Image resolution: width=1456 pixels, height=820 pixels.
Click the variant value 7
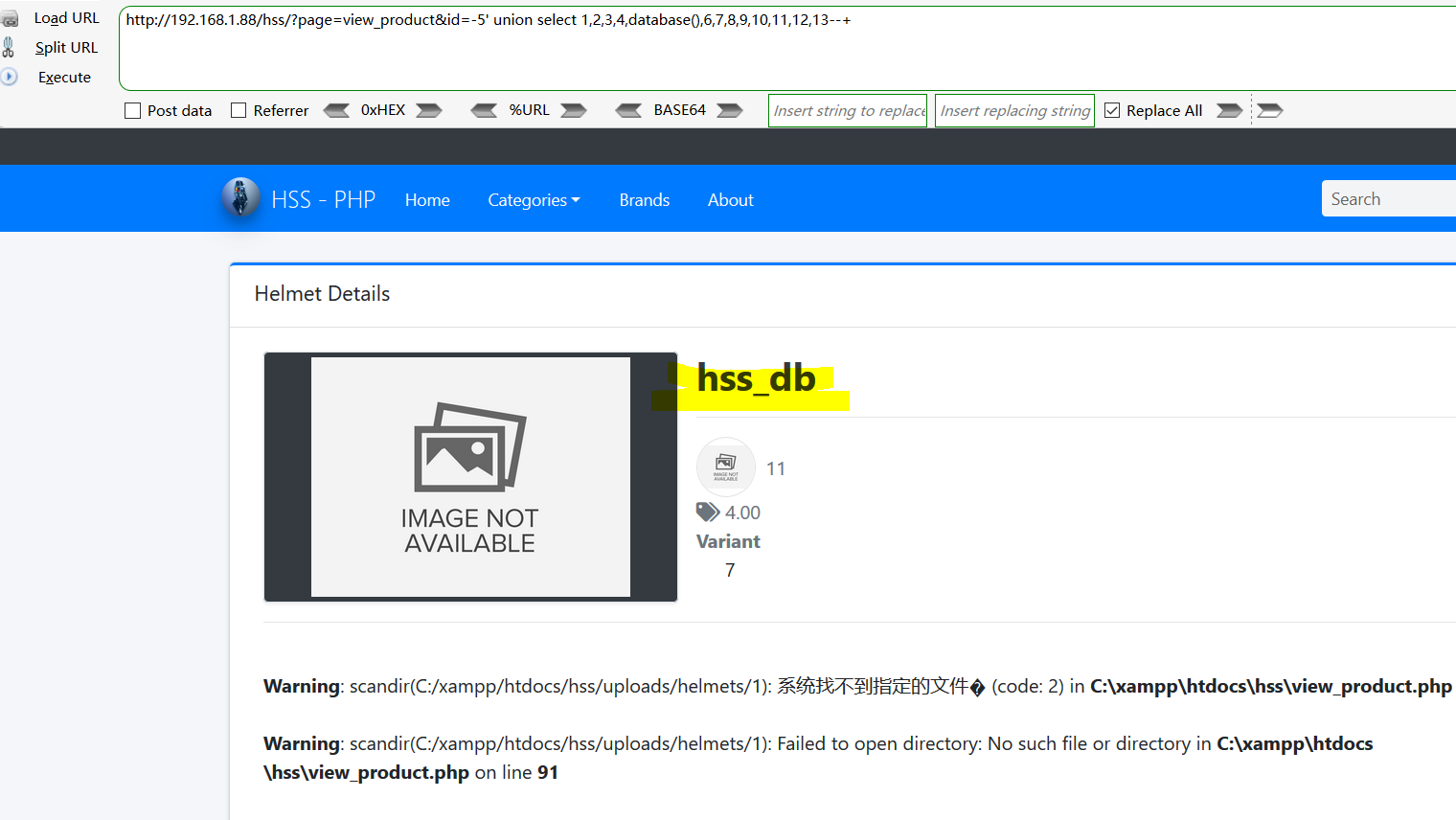click(730, 570)
